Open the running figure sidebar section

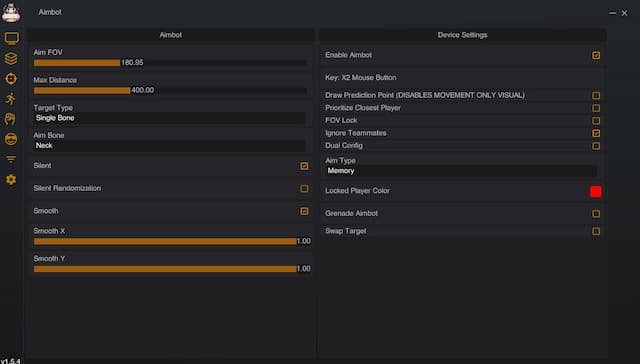pyautogui.click(x=11, y=99)
